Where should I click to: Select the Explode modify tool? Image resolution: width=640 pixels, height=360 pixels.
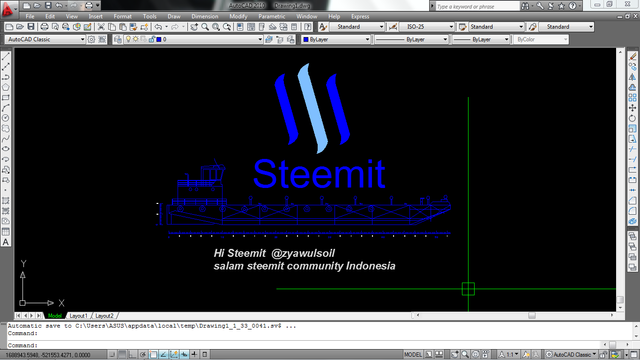[632, 221]
